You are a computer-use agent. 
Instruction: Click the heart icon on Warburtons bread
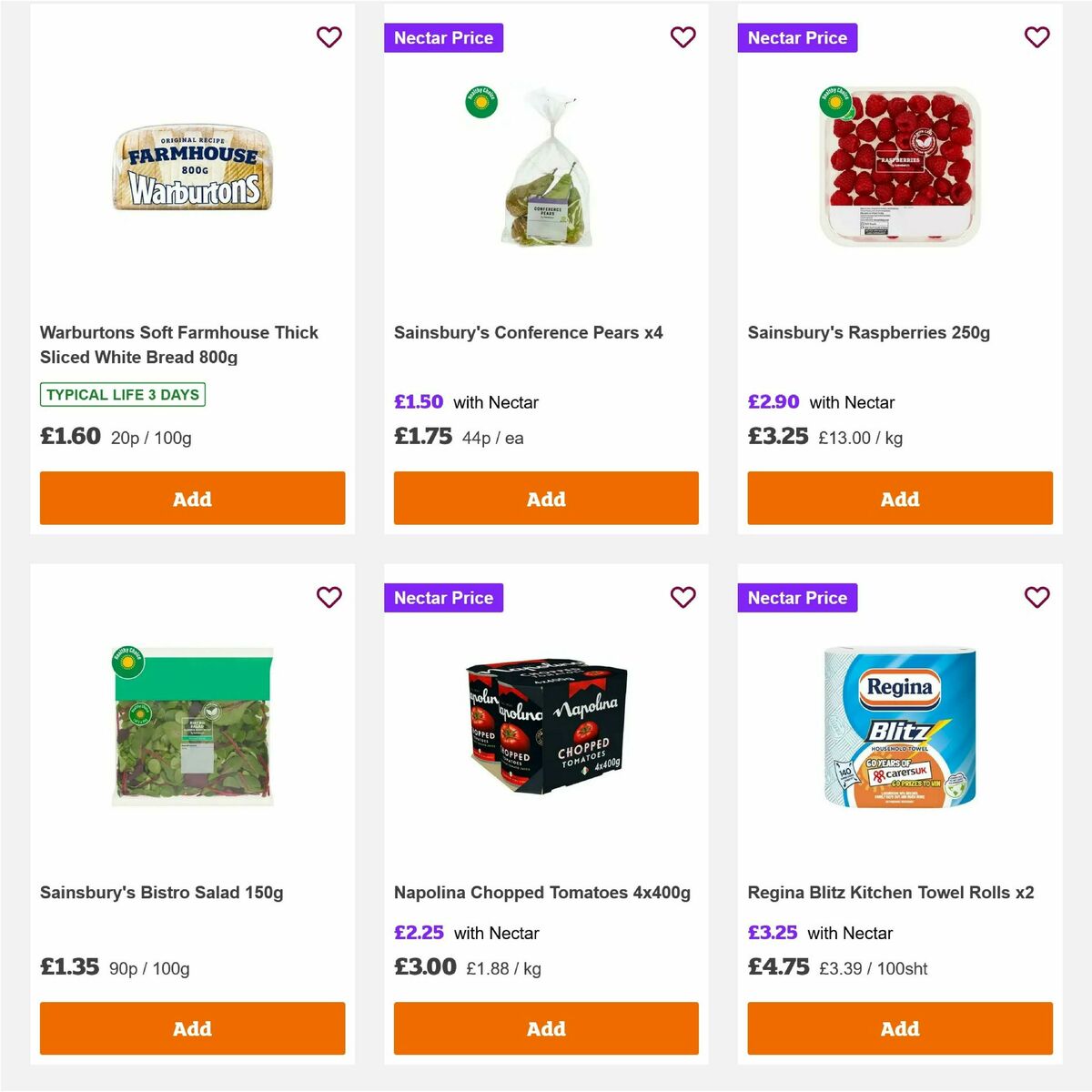pos(329,36)
